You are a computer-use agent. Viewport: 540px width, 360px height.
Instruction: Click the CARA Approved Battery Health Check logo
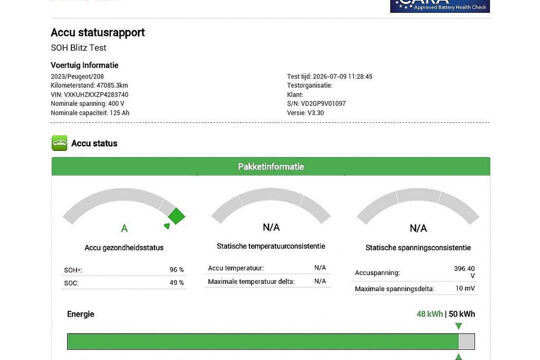point(440,6)
